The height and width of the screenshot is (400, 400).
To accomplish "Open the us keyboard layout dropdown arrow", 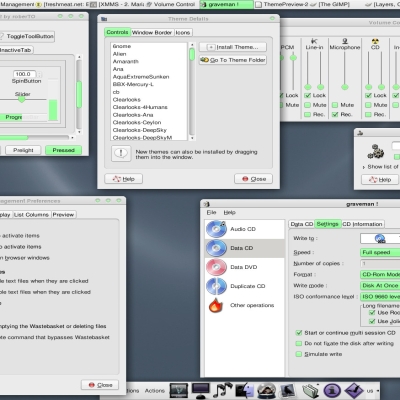I will (x=378, y=390).
